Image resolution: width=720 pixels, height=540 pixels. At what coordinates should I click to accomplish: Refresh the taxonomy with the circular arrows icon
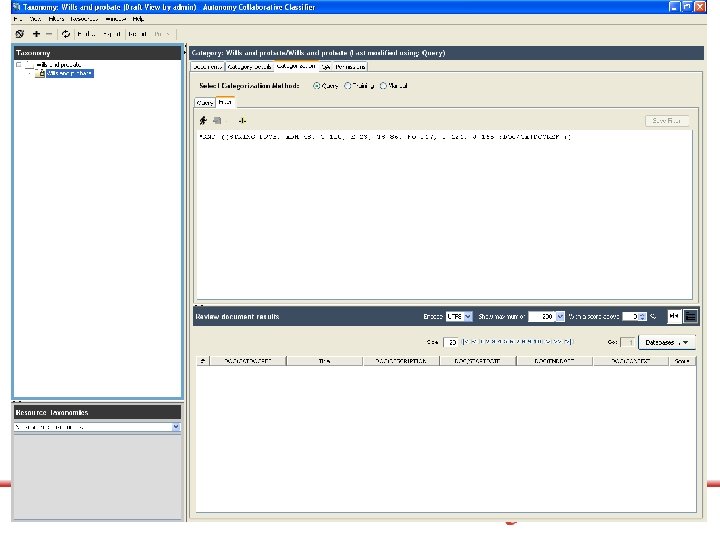point(66,34)
